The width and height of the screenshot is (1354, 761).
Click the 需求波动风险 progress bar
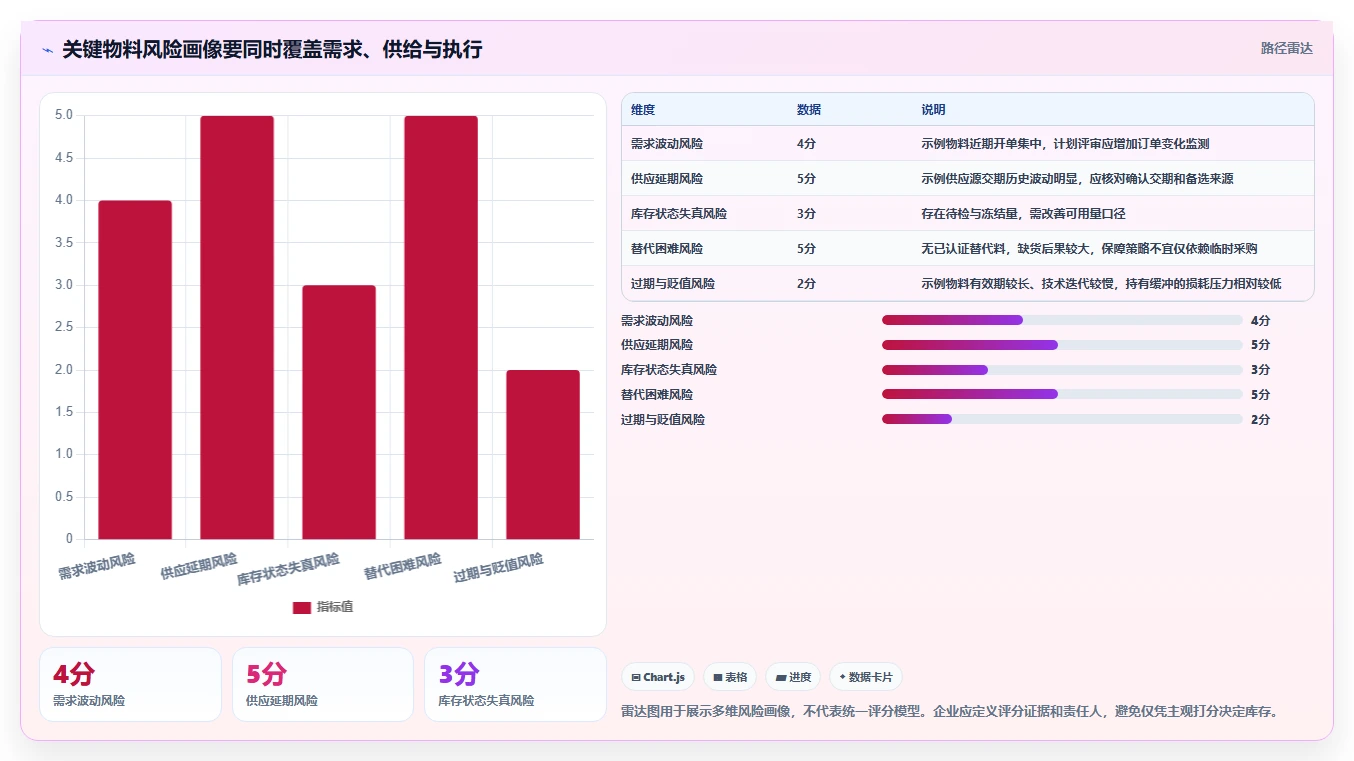pos(1062,320)
